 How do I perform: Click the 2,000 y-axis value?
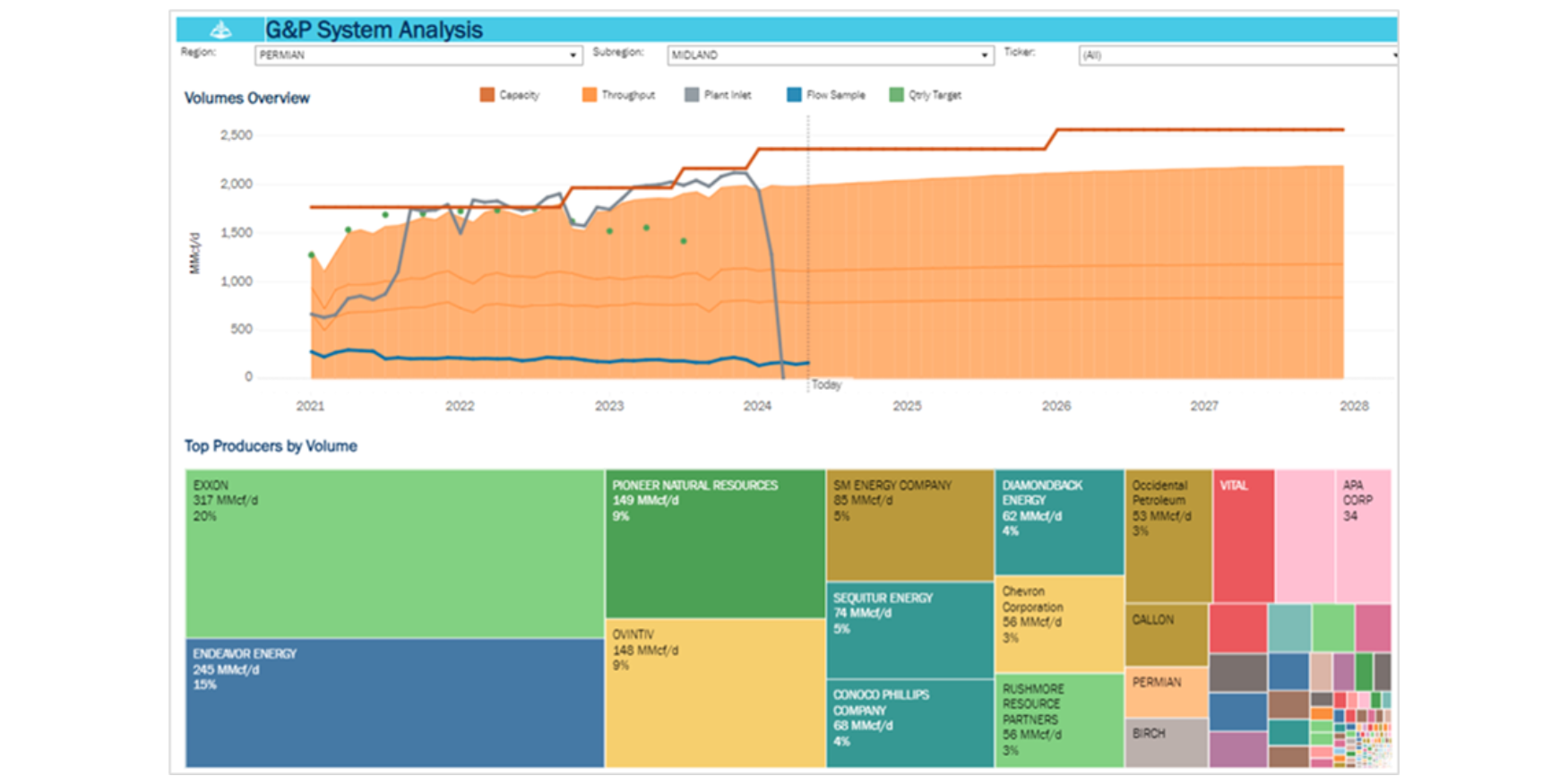coord(237,184)
